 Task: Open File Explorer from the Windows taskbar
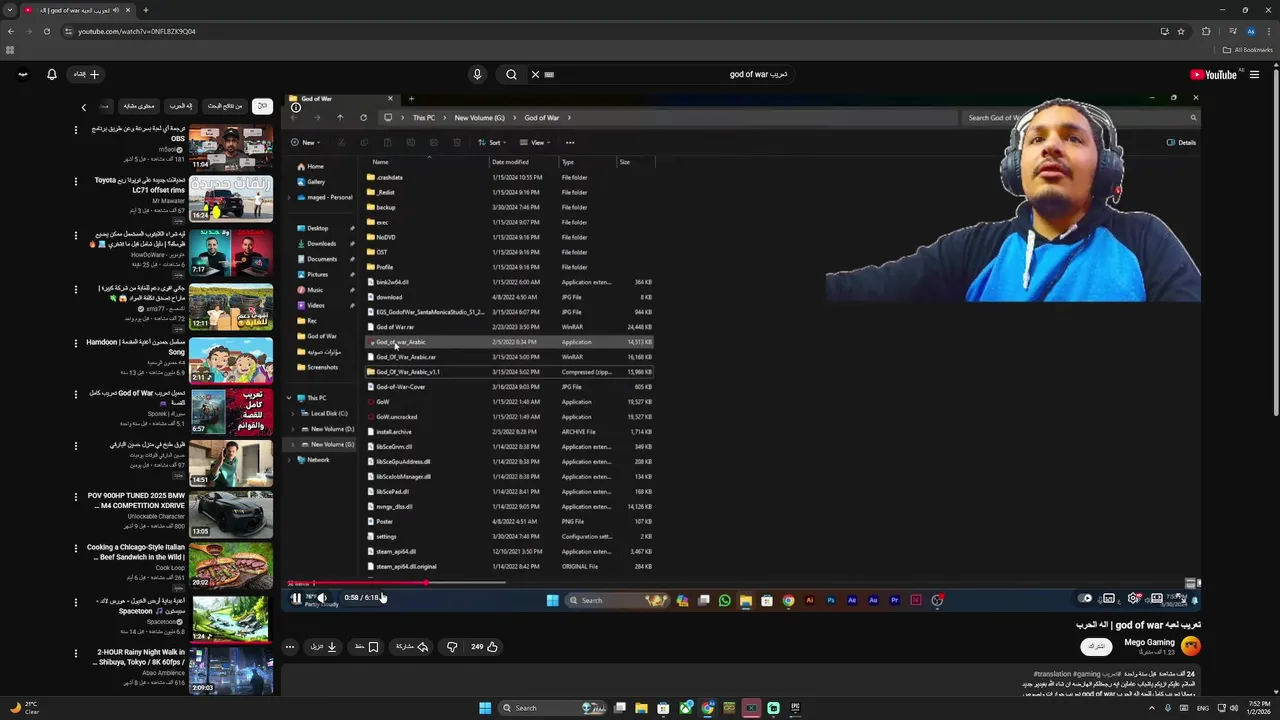(x=641, y=708)
